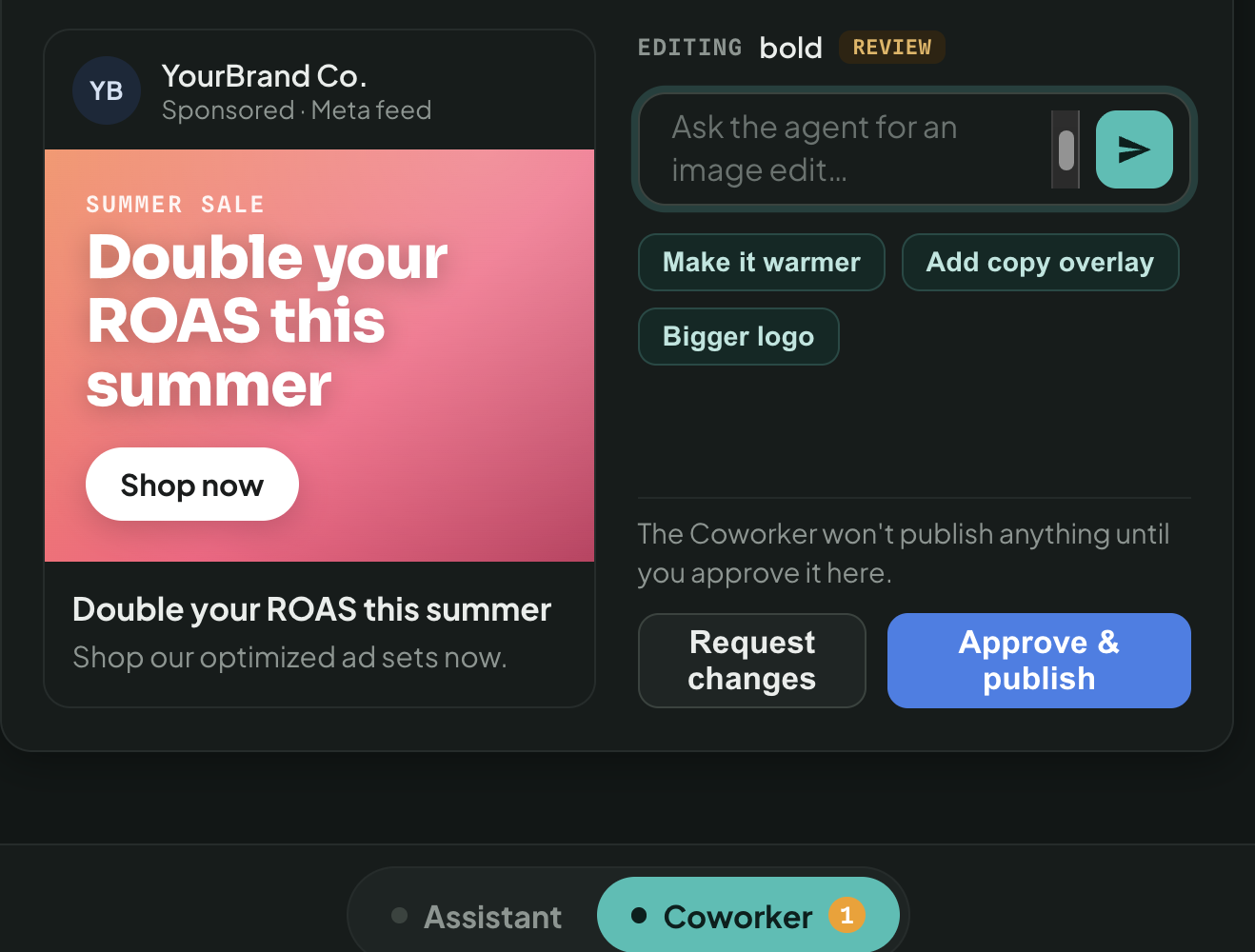Click the ad headline below the image
Screen dimensions: 1255x952
(x=311, y=609)
